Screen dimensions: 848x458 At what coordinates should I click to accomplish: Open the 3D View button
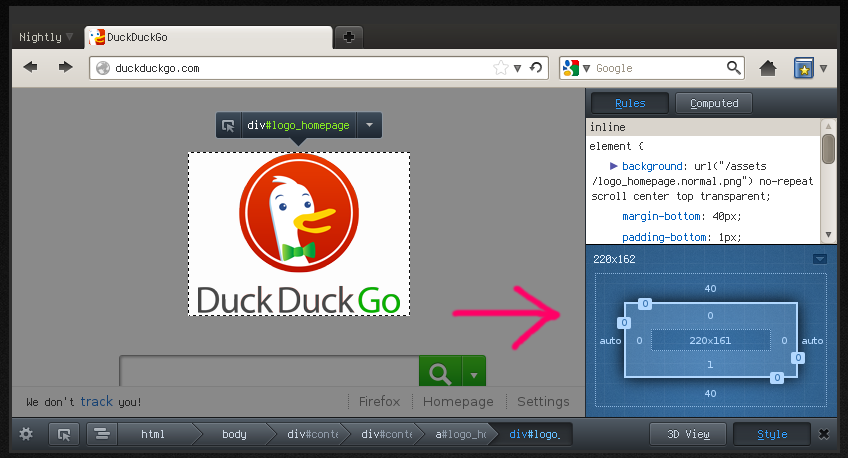[688, 434]
